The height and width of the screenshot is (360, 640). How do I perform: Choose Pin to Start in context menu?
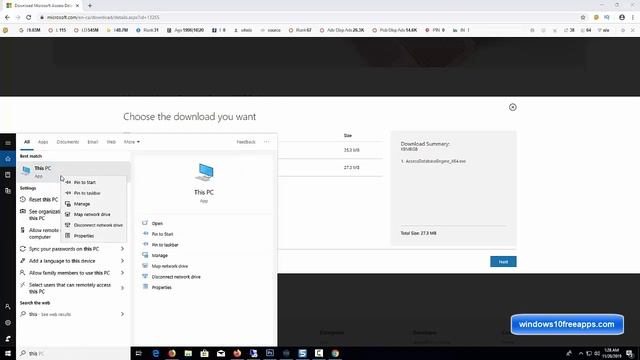pyautogui.click(x=93, y=182)
